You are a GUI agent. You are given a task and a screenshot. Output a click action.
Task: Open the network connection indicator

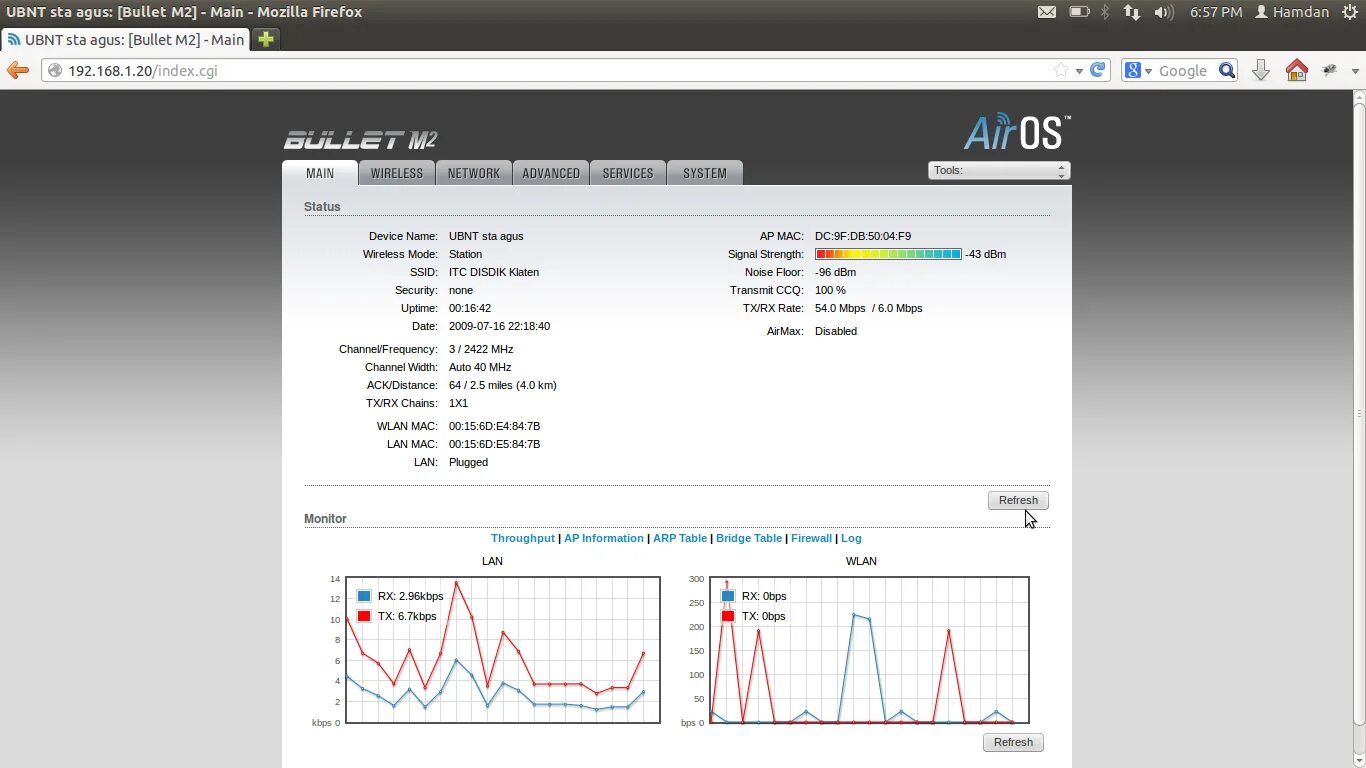pos(1132,12)
